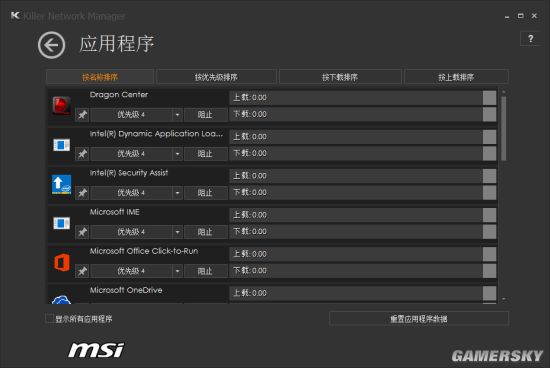Open priority dropdown for Dragon Center
Viewport: 550px width, 368px height.
(x=177, y=115)
